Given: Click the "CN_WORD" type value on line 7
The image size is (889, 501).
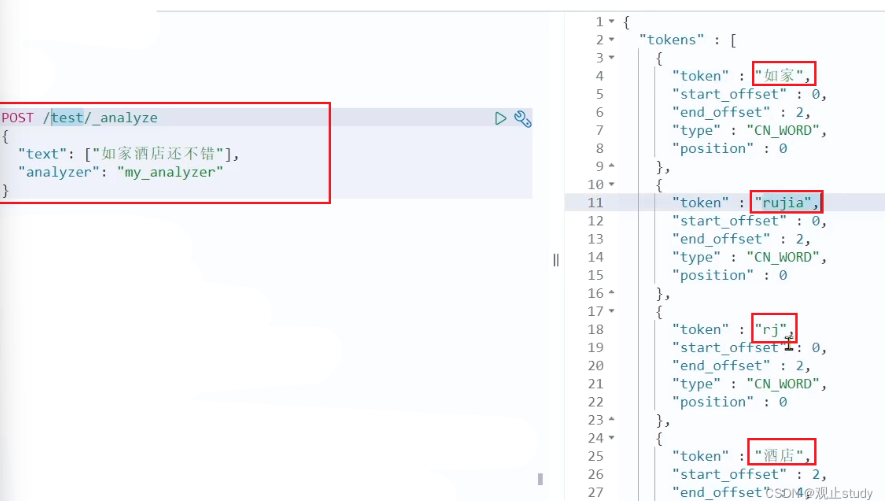Looking at the screenshot, I should click(x=783, y=130).
